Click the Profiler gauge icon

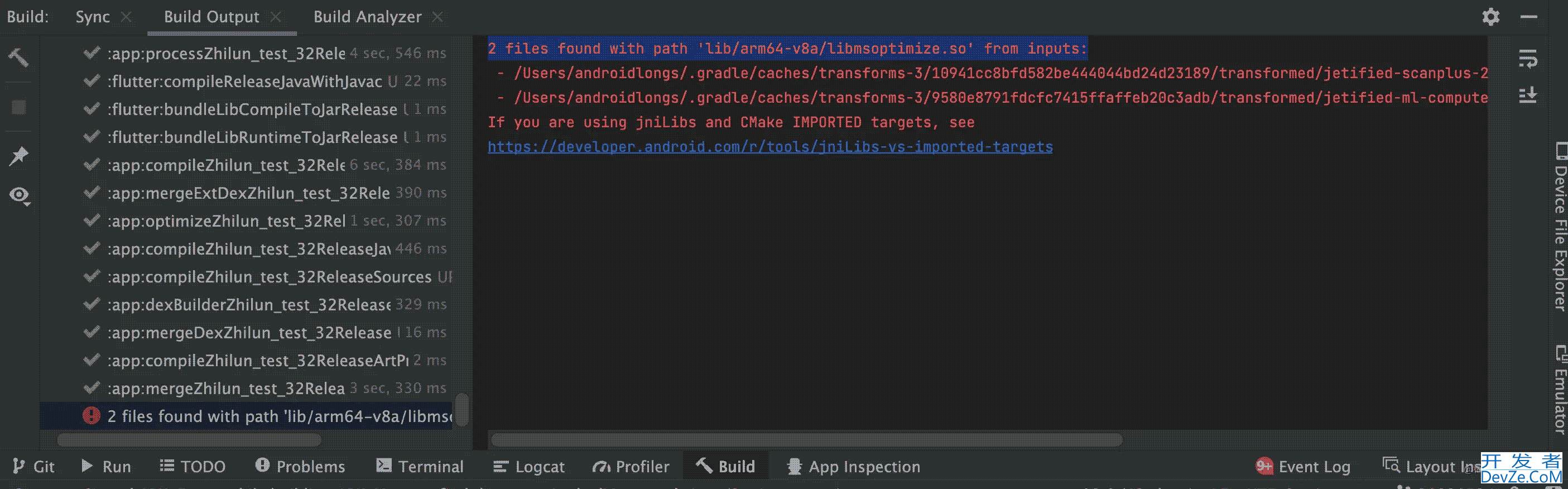pyautogui.click(x=601, y=467)
